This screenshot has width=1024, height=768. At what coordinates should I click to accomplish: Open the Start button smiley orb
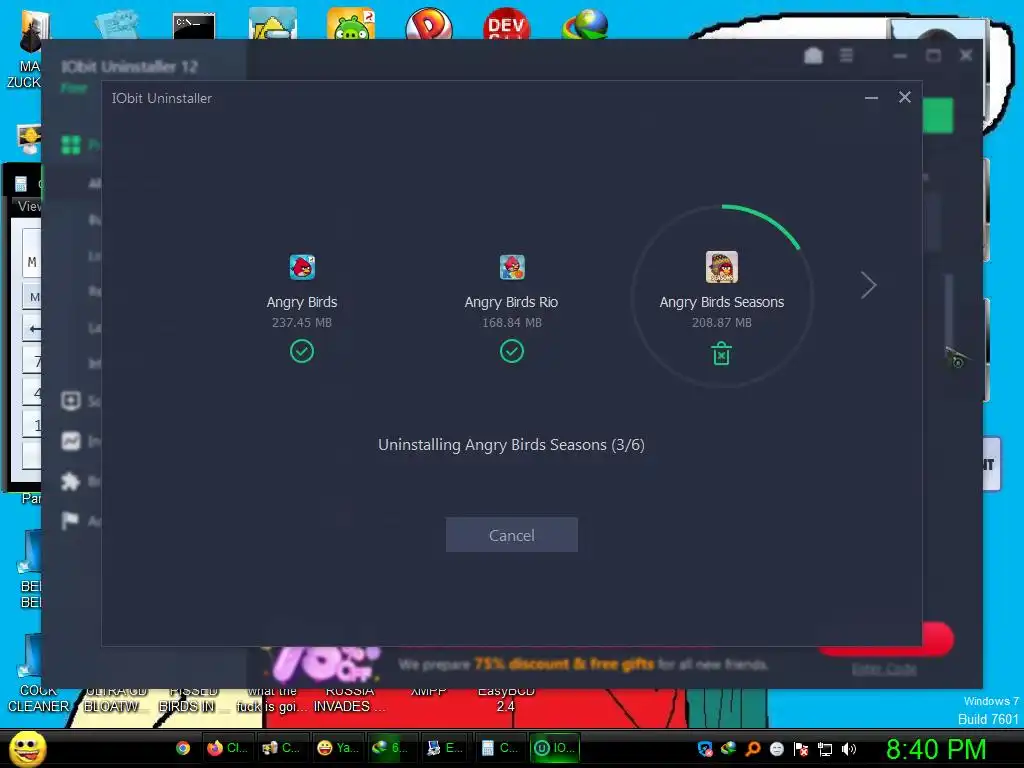point(28,748)
